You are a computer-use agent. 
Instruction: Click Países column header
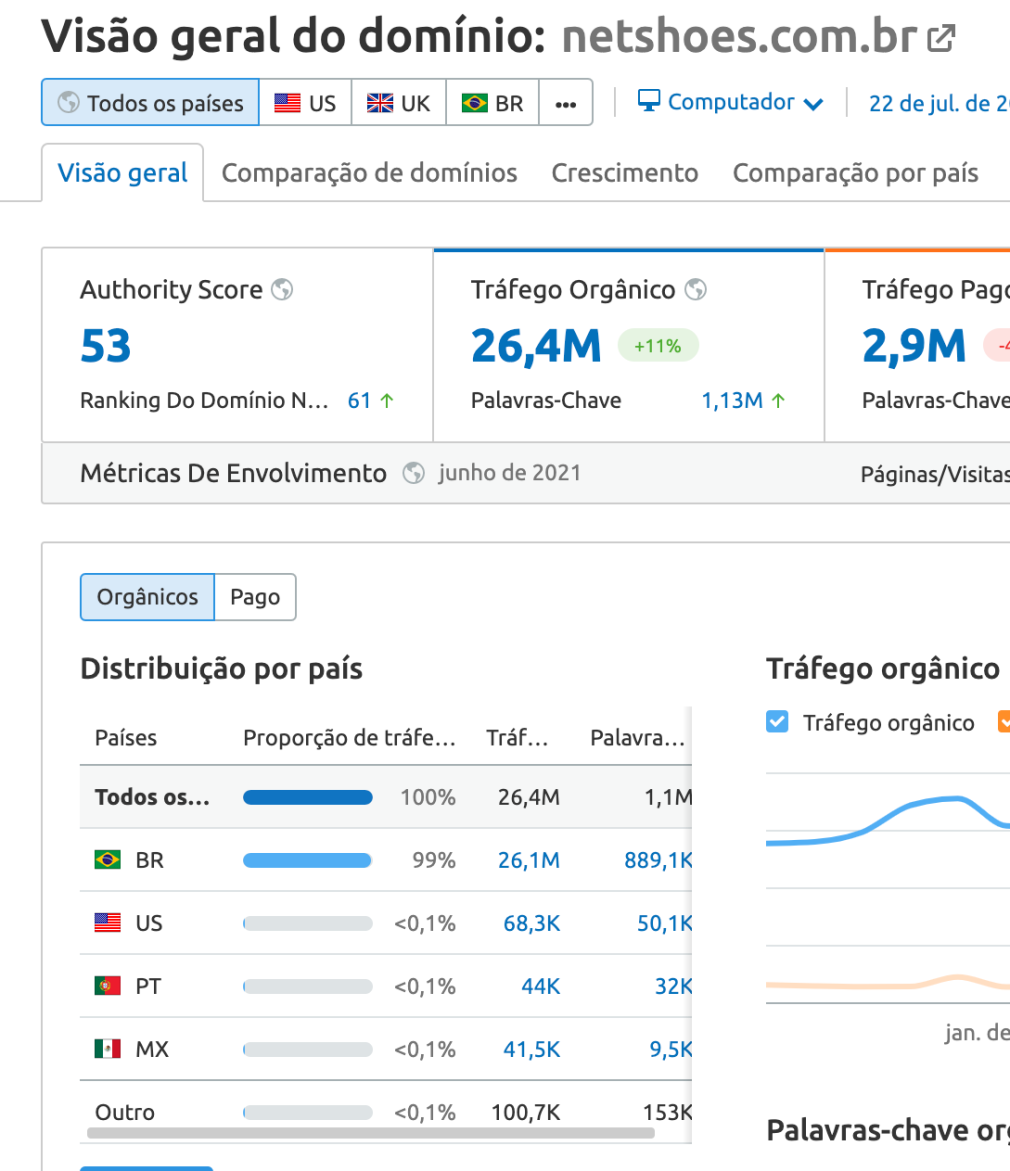[x=126, y=738]
